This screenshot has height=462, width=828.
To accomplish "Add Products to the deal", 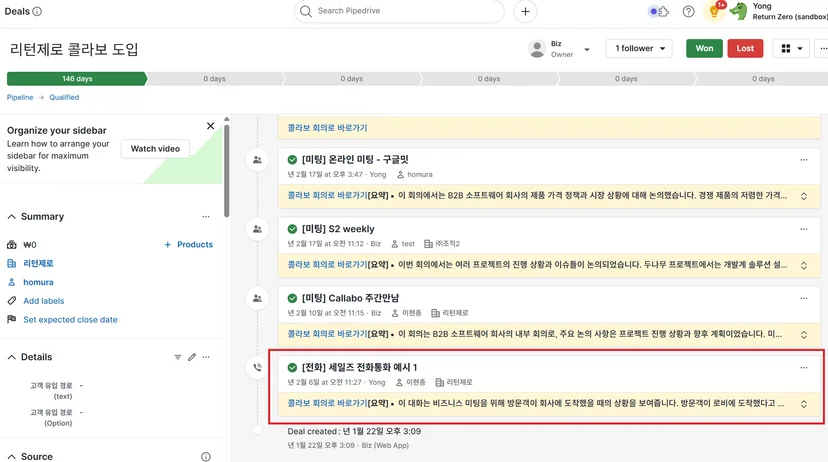I will click(189, 244).
